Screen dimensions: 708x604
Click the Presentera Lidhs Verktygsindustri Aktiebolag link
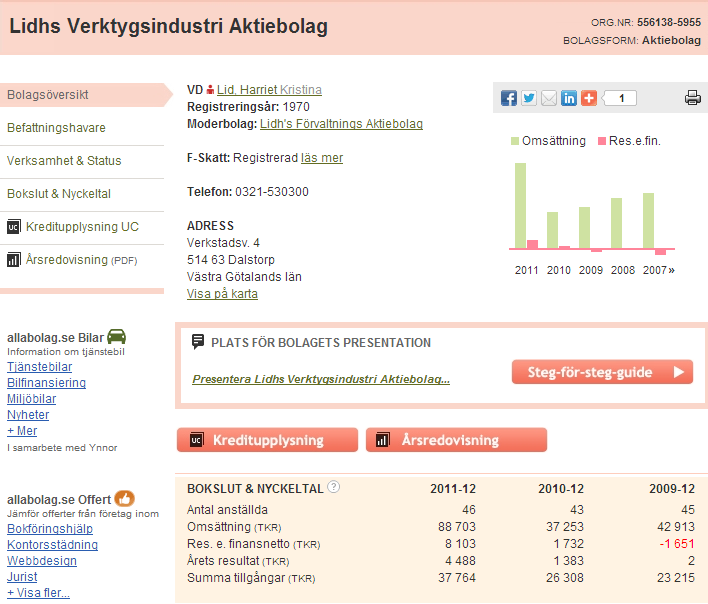[321, 379]
